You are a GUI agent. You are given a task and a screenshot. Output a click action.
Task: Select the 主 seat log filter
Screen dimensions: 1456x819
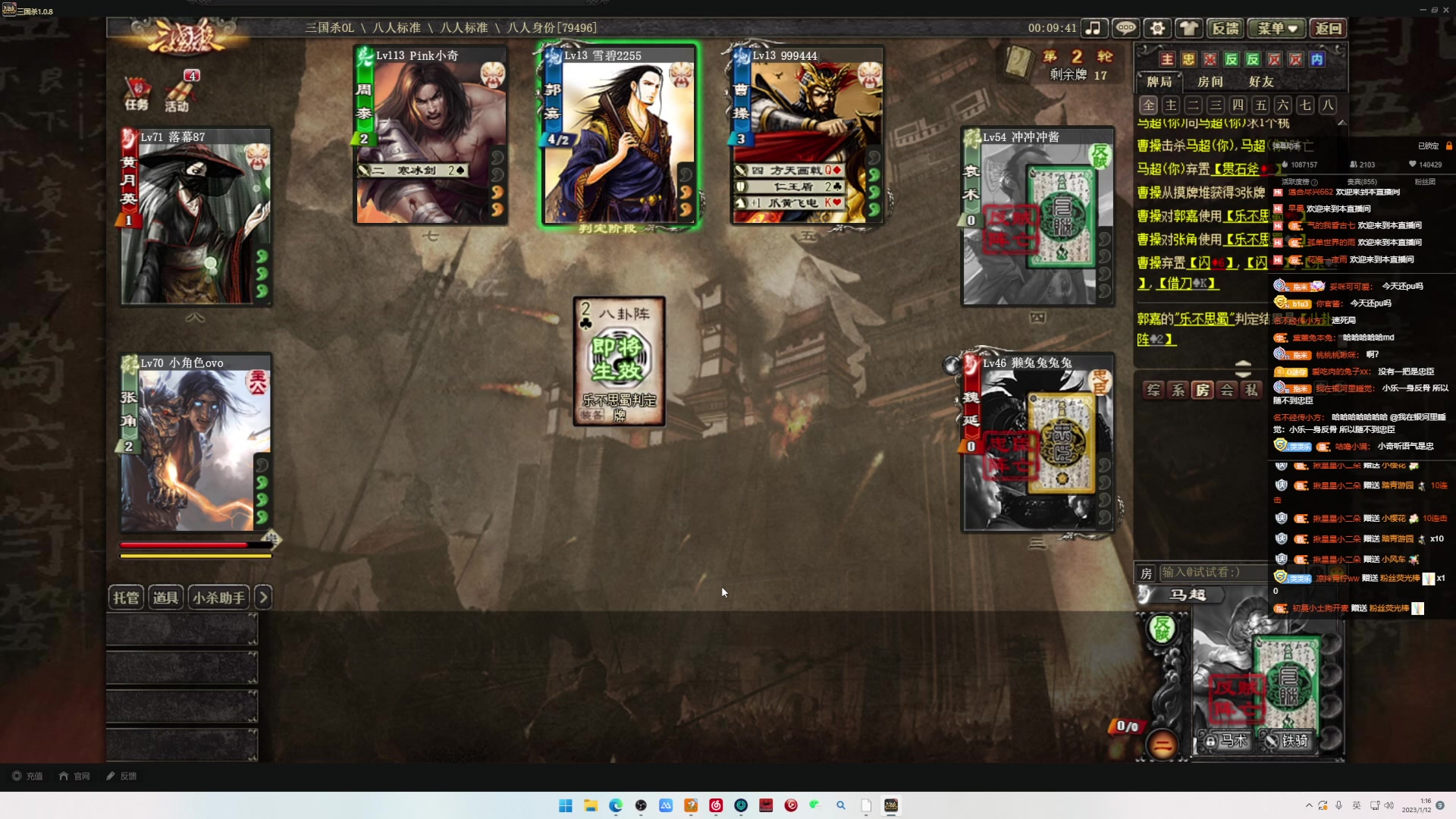point(1171,105)
